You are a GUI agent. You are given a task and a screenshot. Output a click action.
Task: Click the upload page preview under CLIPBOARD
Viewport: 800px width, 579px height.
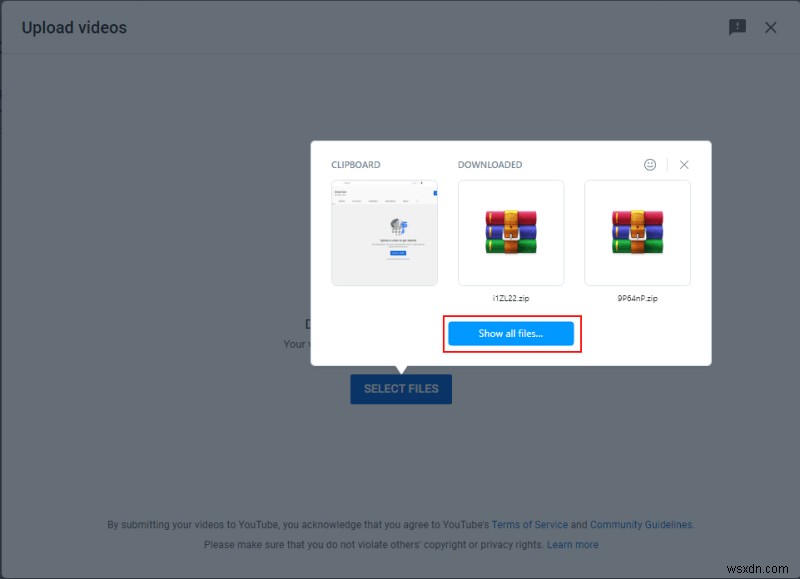pyautogui.click(x=384, y=232)
